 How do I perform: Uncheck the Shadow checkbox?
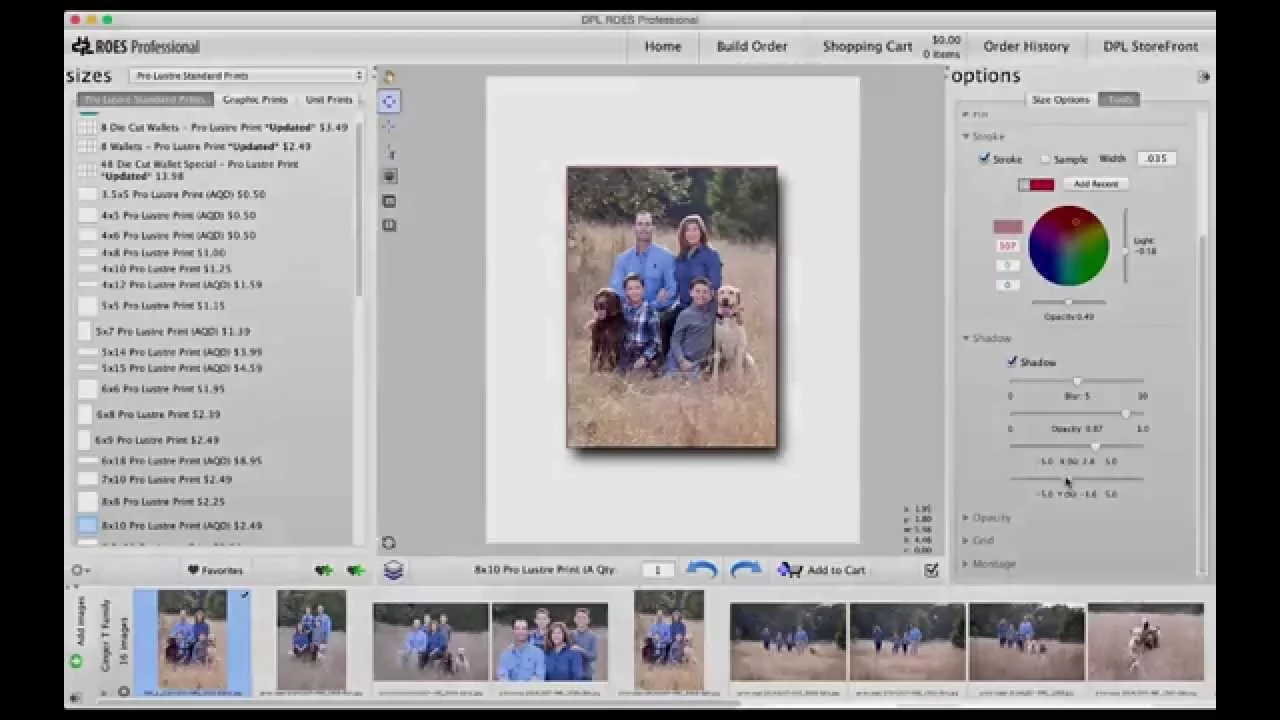point(1012,362)
